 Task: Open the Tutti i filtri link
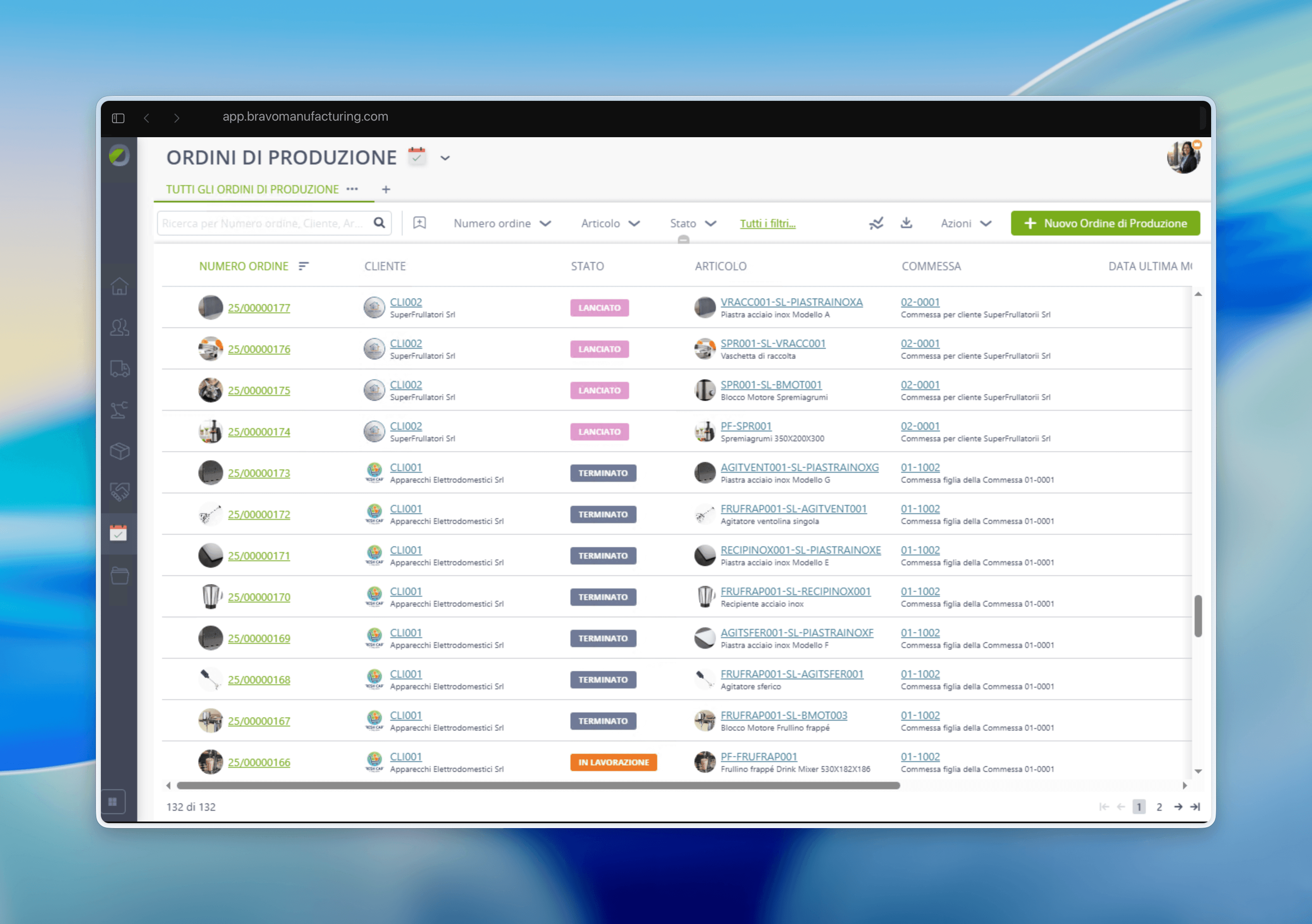pyautogui.click(x=768, y=224)
